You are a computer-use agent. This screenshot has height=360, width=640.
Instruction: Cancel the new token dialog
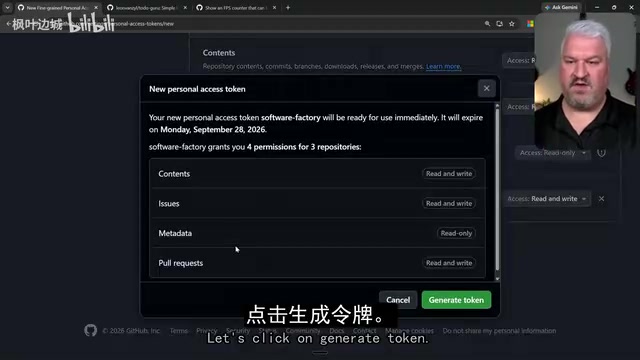[398, 300]
